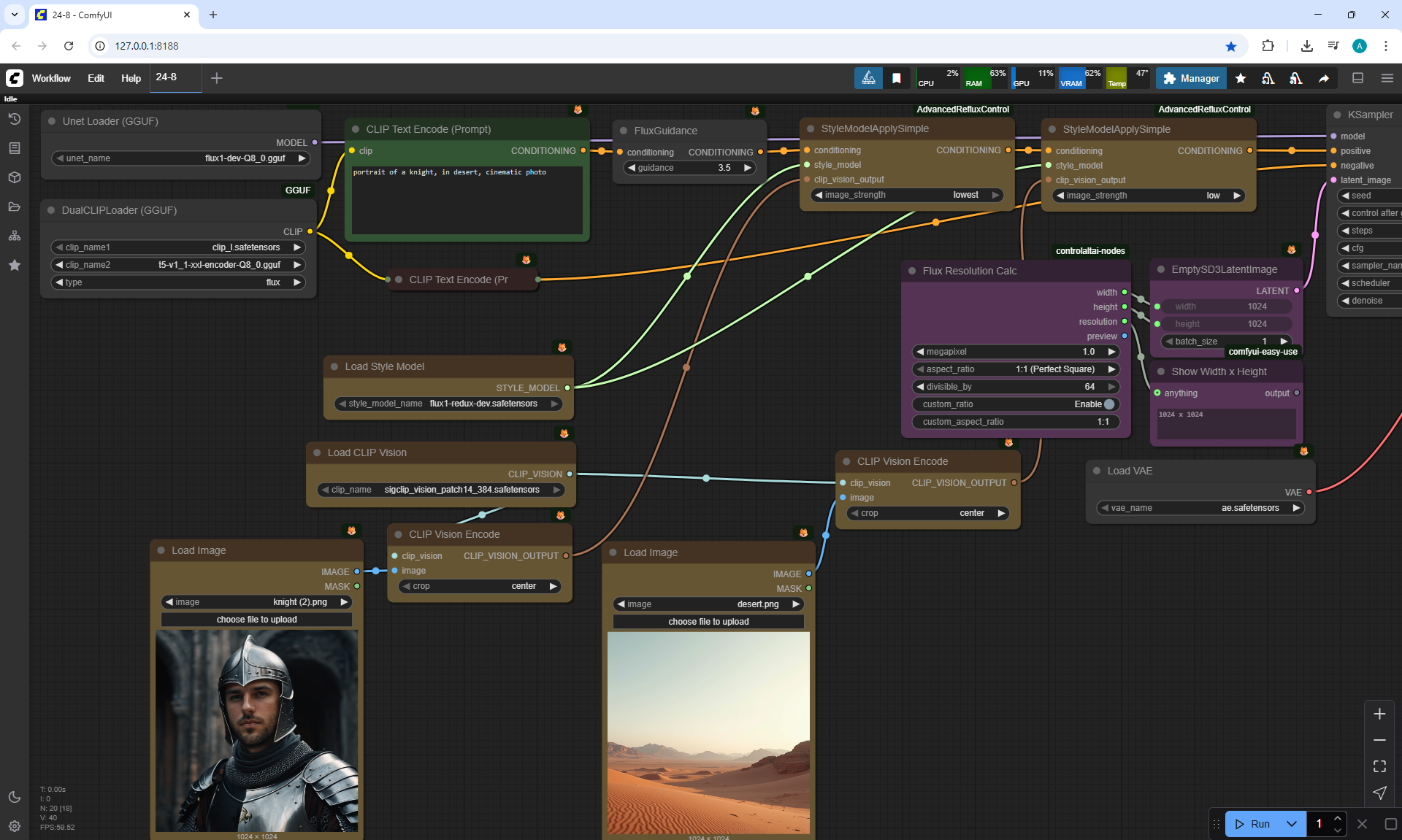
Task: Click the bookmark icon in top toolbar
Action: (897, 78)
